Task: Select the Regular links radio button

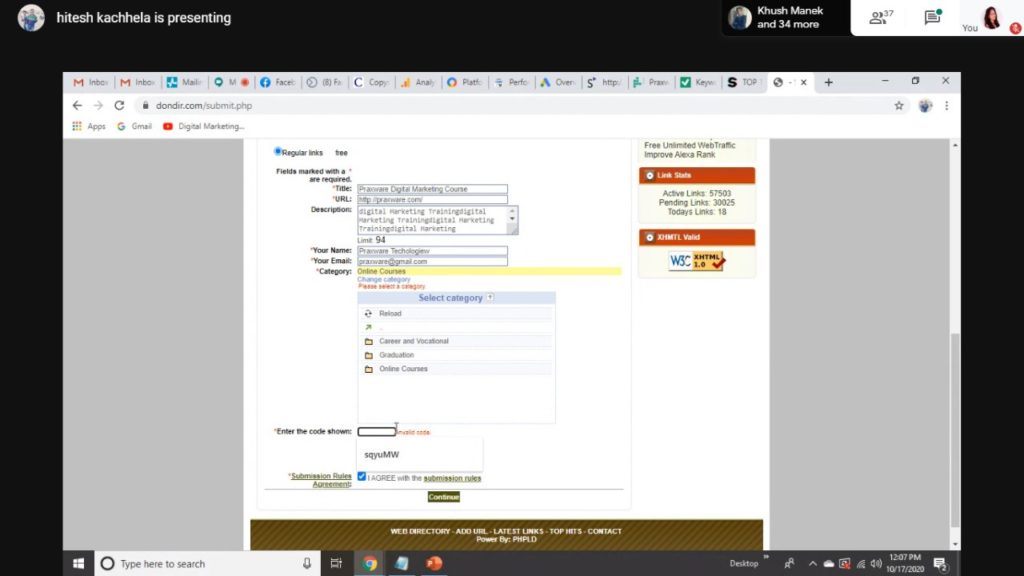Action: coord(278,152)
